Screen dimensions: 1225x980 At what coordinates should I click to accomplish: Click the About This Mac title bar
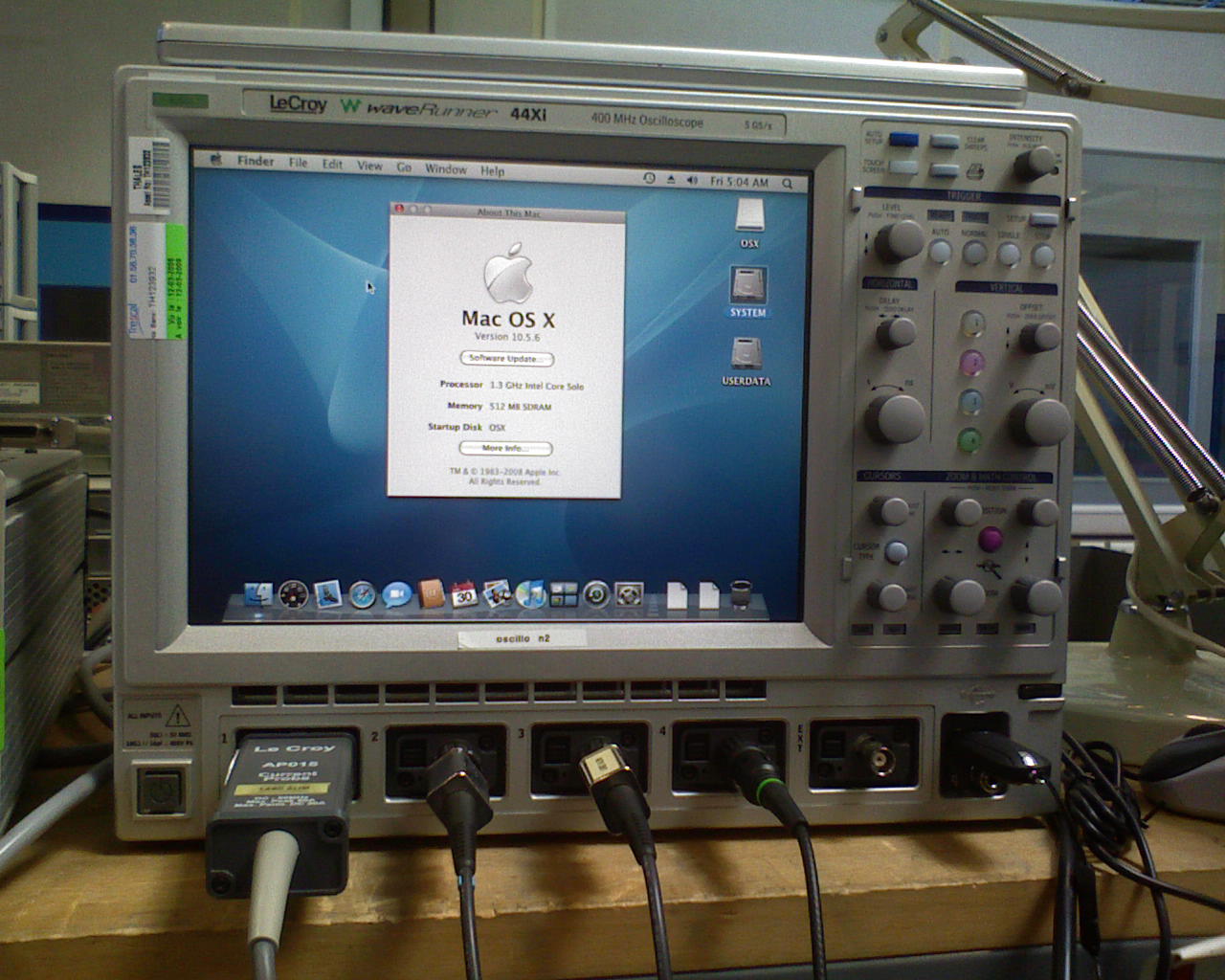(507, 212)
